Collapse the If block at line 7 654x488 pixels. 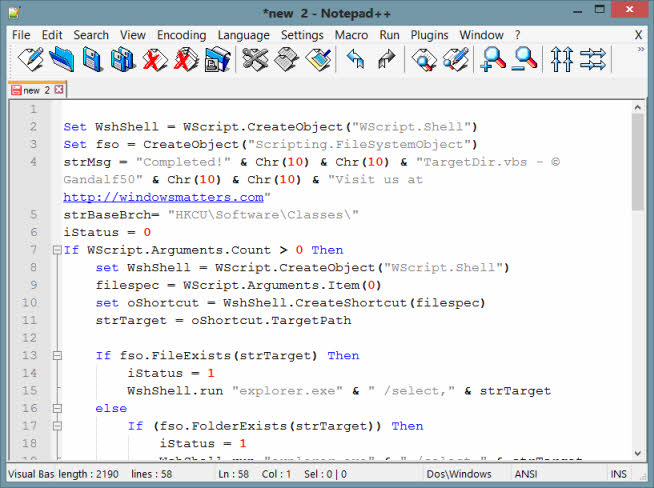click(57, 250)
